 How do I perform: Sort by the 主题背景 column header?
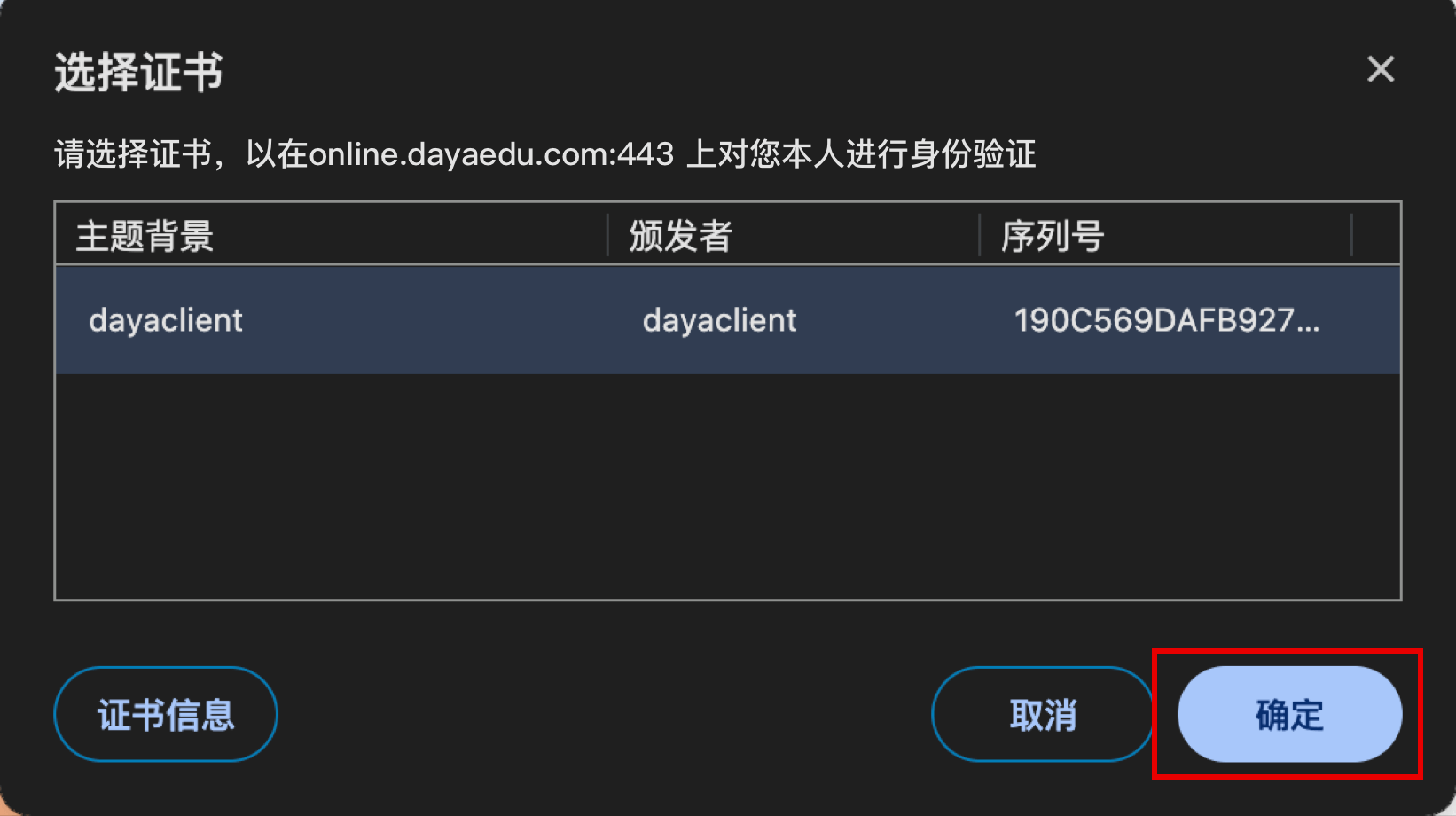click(x=331, y=236)
